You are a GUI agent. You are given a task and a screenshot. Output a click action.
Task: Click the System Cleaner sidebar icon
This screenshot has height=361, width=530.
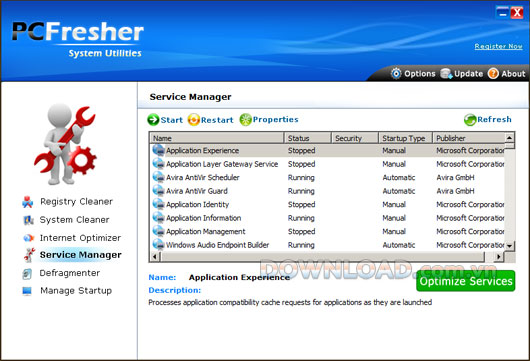[28, 220]
